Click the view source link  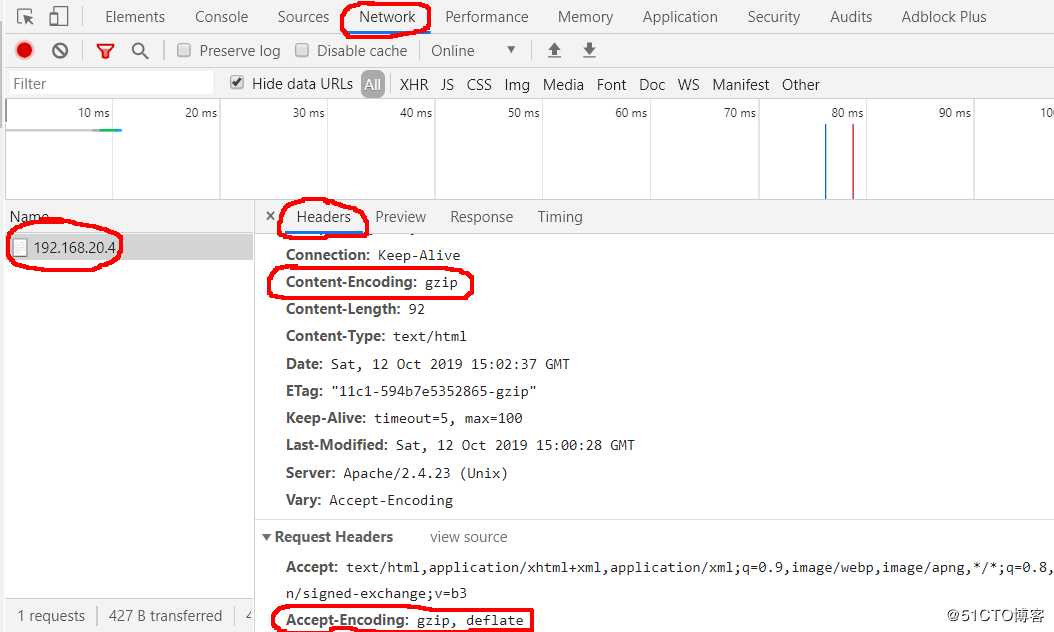click(x=469, y=537)
